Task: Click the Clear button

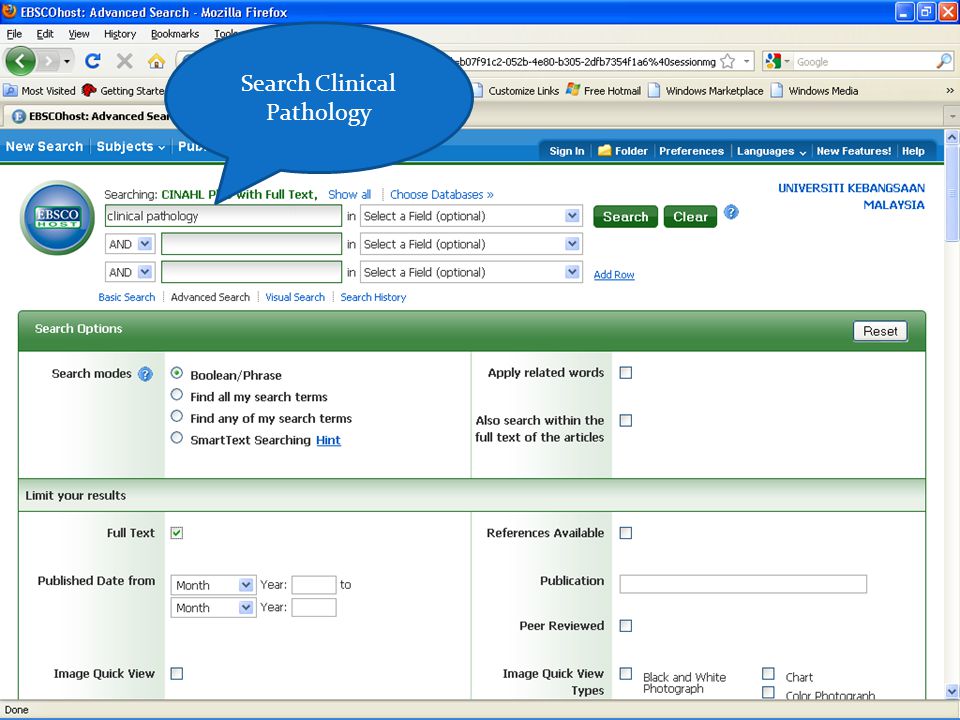Action: (x=690, y=217)
